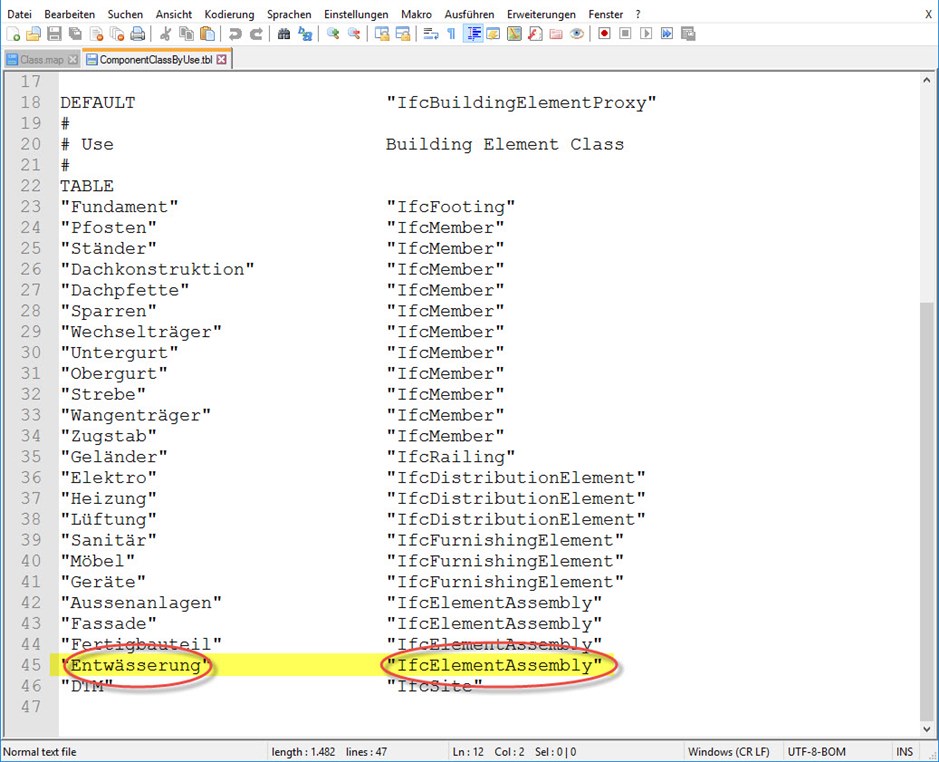This screenshot has width=939, height=762.
Task: Open Find with binoculars icon
Action: point(284,34)
